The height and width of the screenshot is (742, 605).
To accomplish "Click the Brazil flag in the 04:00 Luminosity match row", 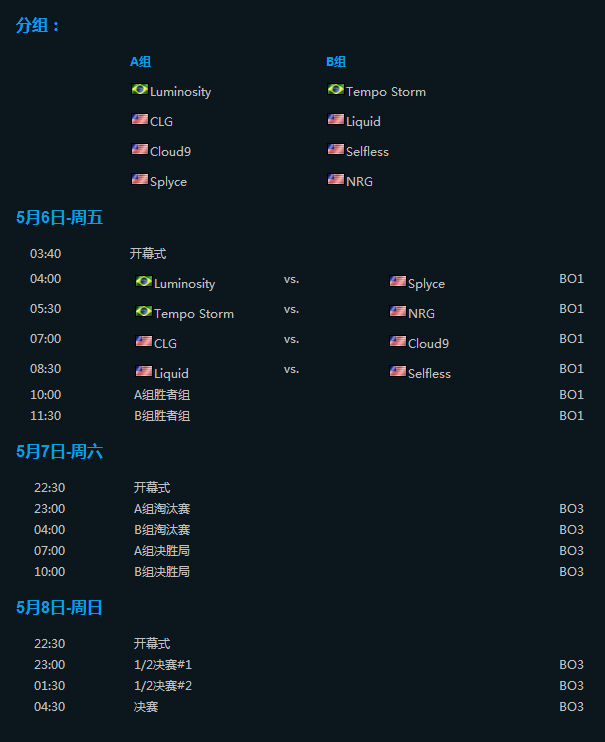I will point(144,282).
